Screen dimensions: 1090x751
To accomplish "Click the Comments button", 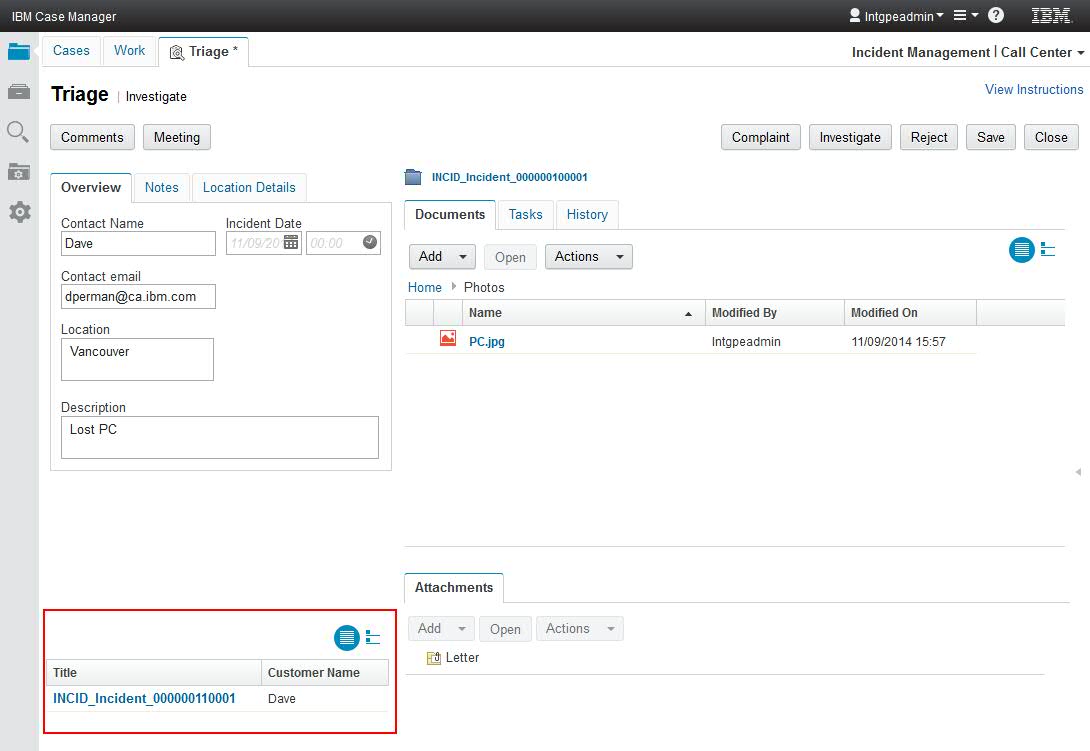I will [x=92, y=137].
